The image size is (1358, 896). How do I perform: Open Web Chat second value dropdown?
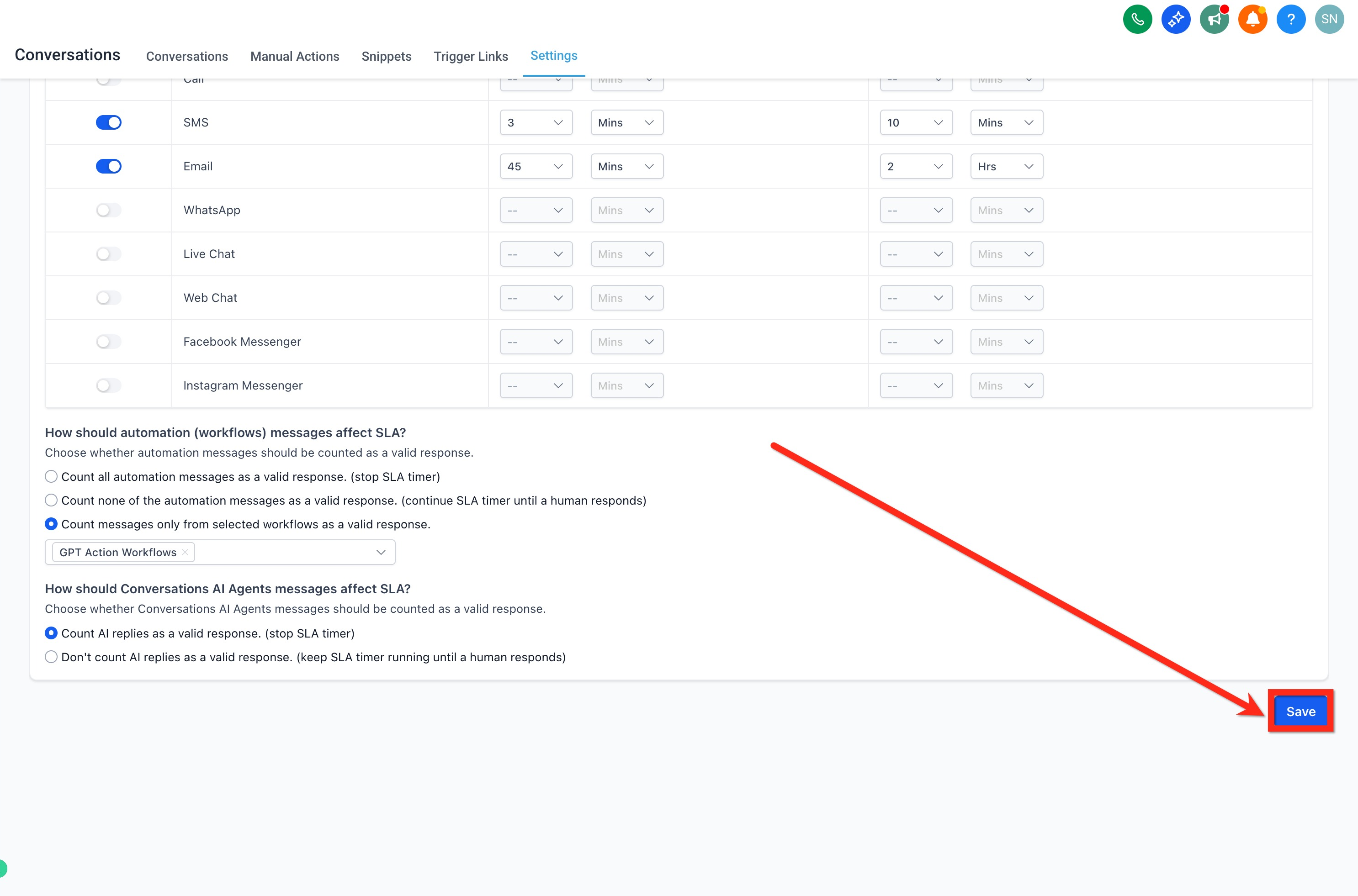click(916, 298)
